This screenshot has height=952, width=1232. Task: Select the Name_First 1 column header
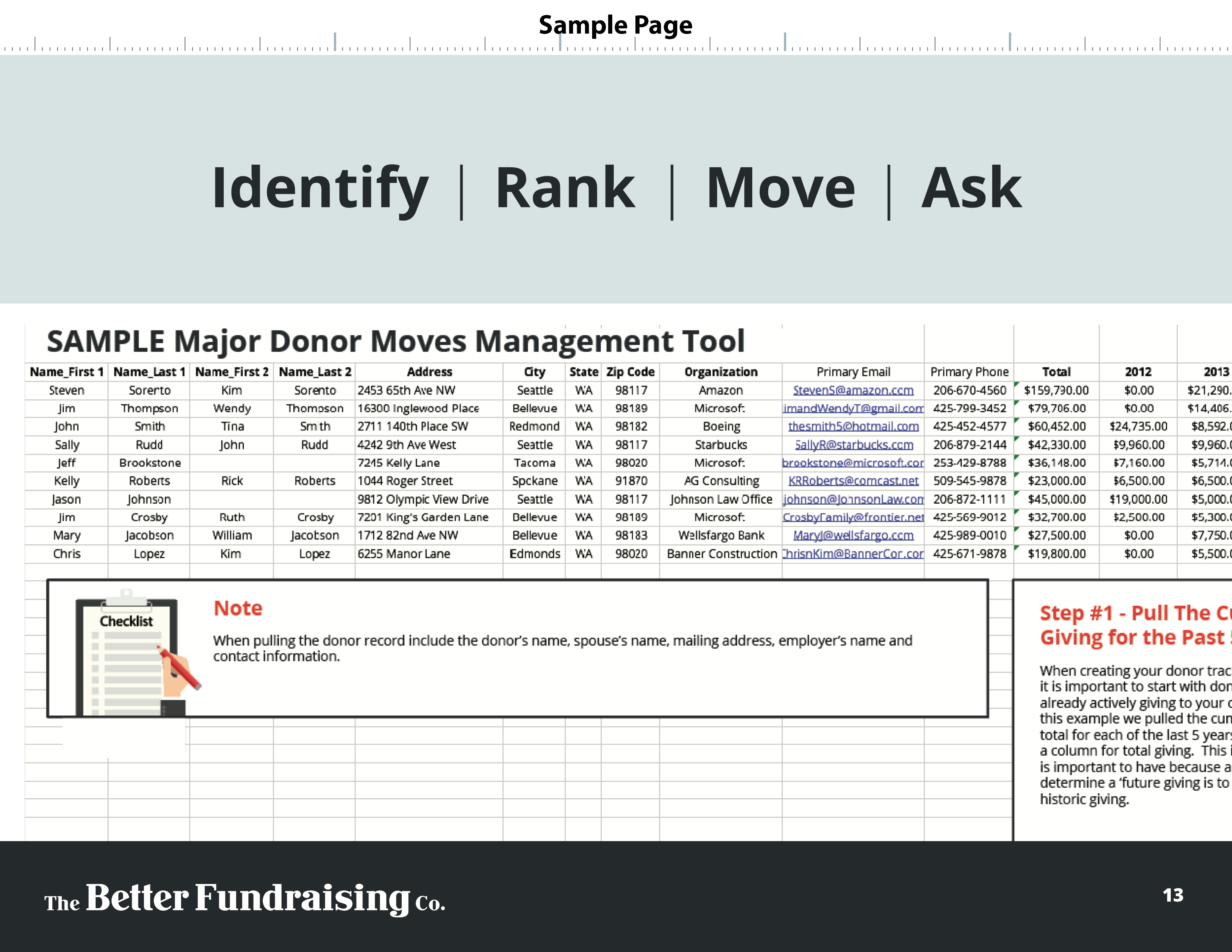(x=66, y=372)
